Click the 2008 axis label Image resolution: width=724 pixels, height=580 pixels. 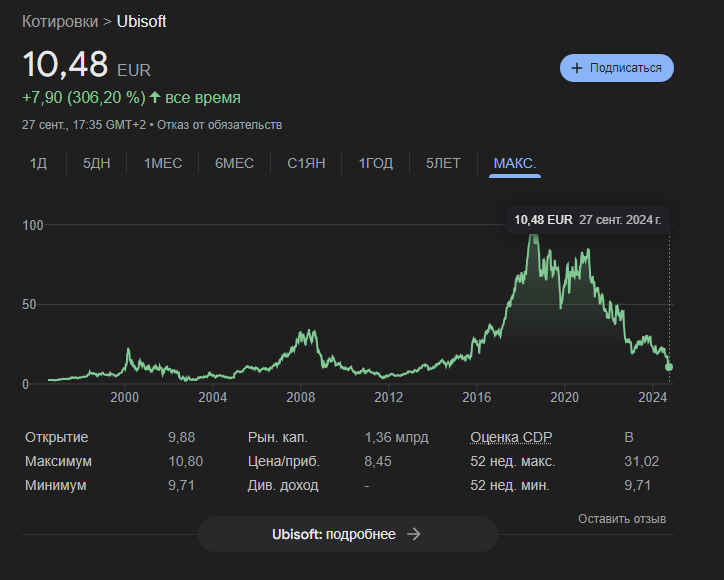pos(301,397)
